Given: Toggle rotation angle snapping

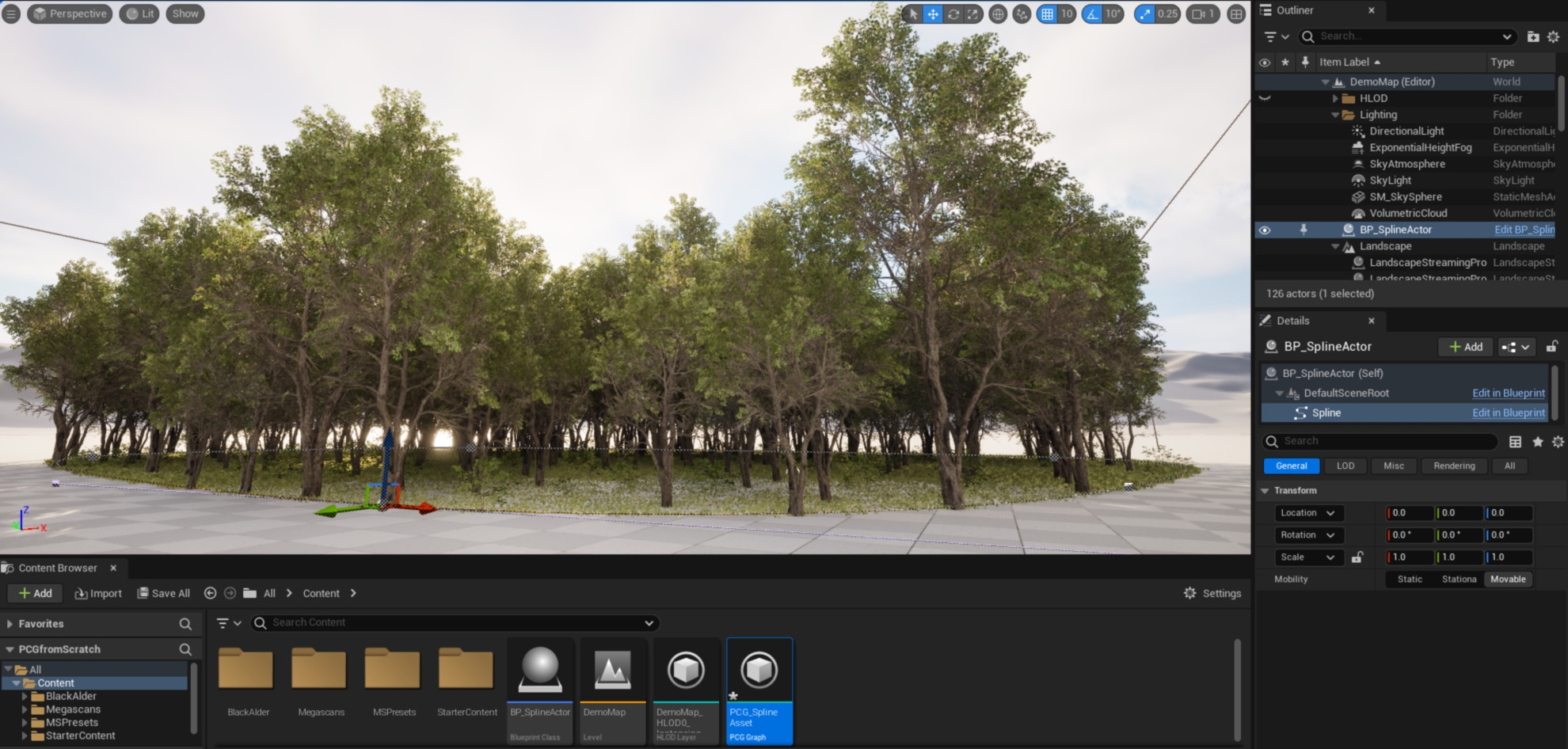Looking at the screenshot, I should click(1093, 13).
